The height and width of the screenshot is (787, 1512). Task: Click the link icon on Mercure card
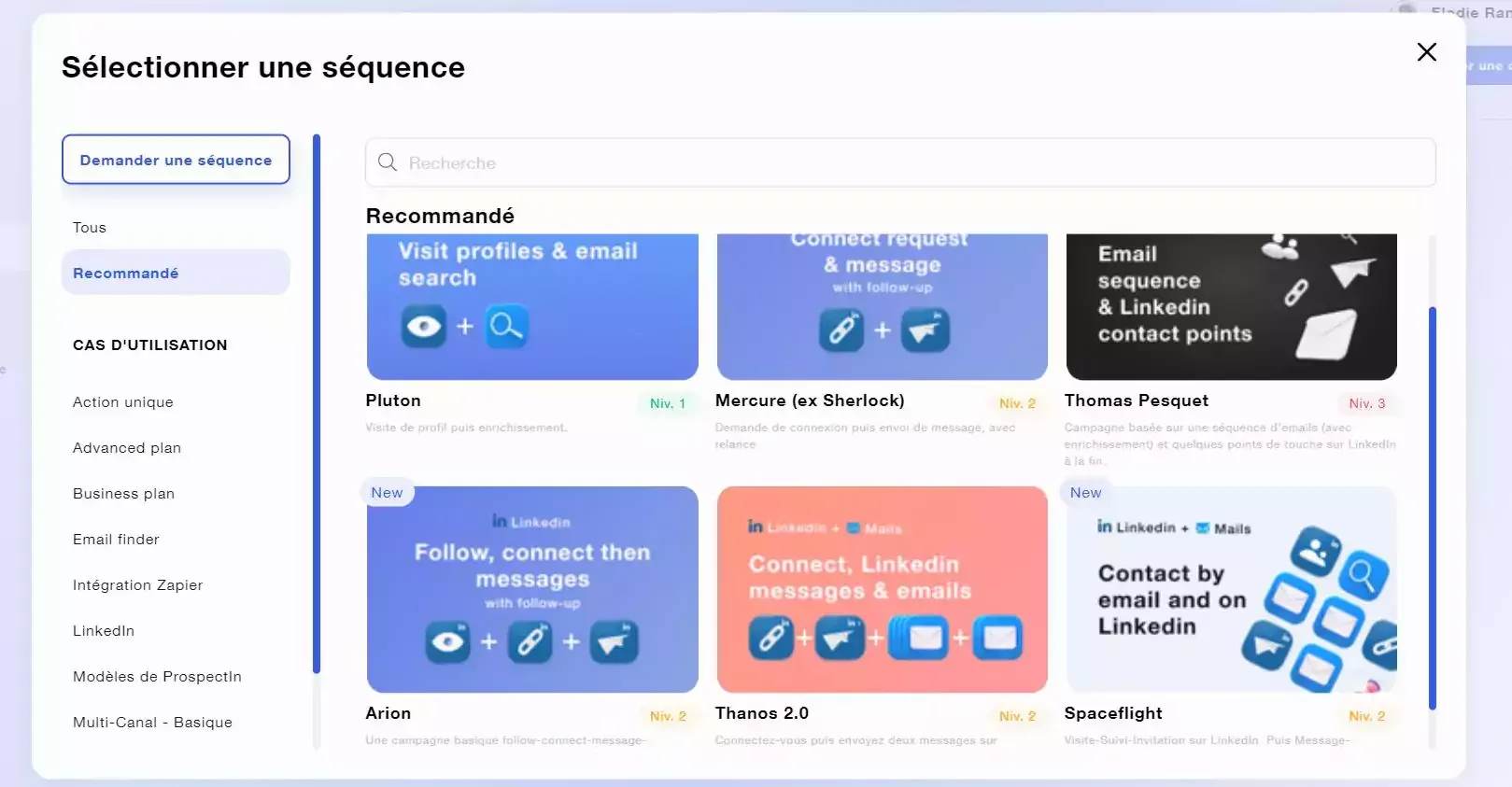point(841,330)
